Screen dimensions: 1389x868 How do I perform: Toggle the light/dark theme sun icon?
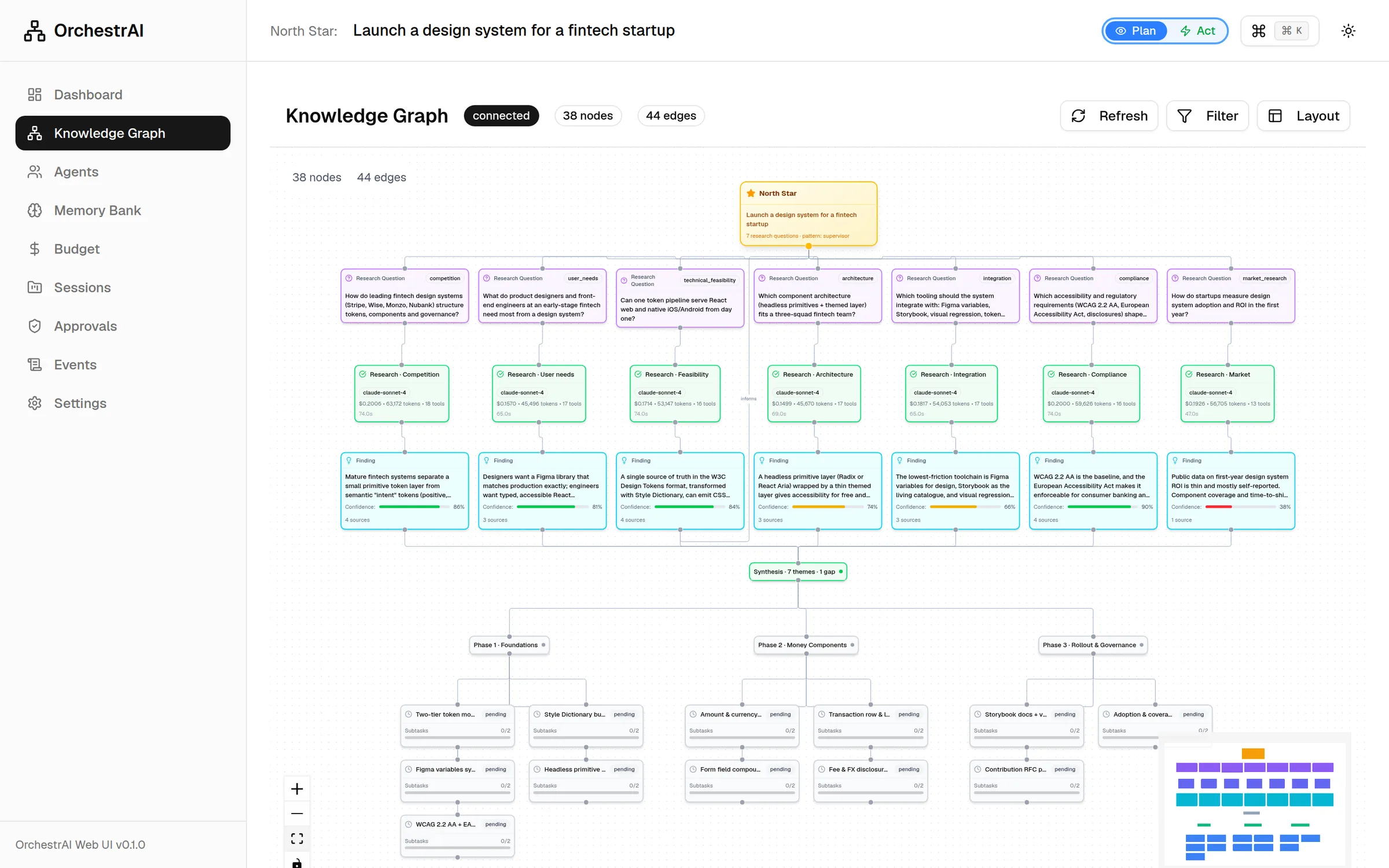click(1348, 31)
